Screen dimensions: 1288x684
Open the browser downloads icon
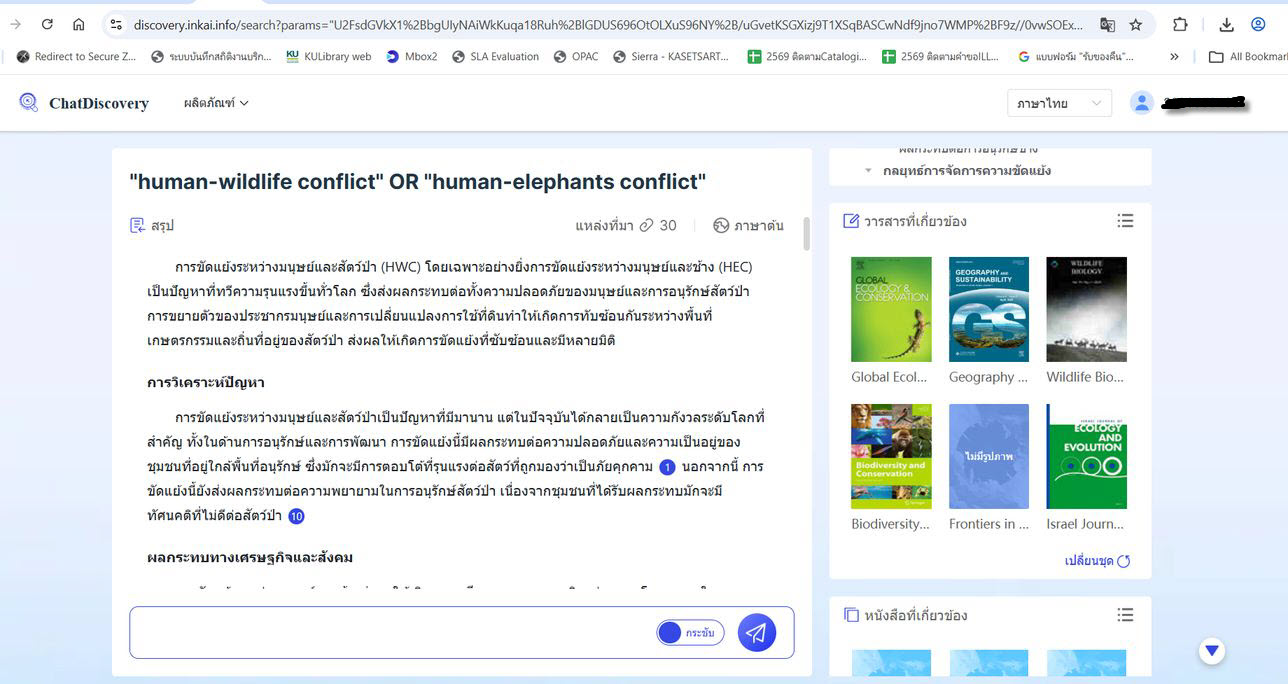(1227, 25)
